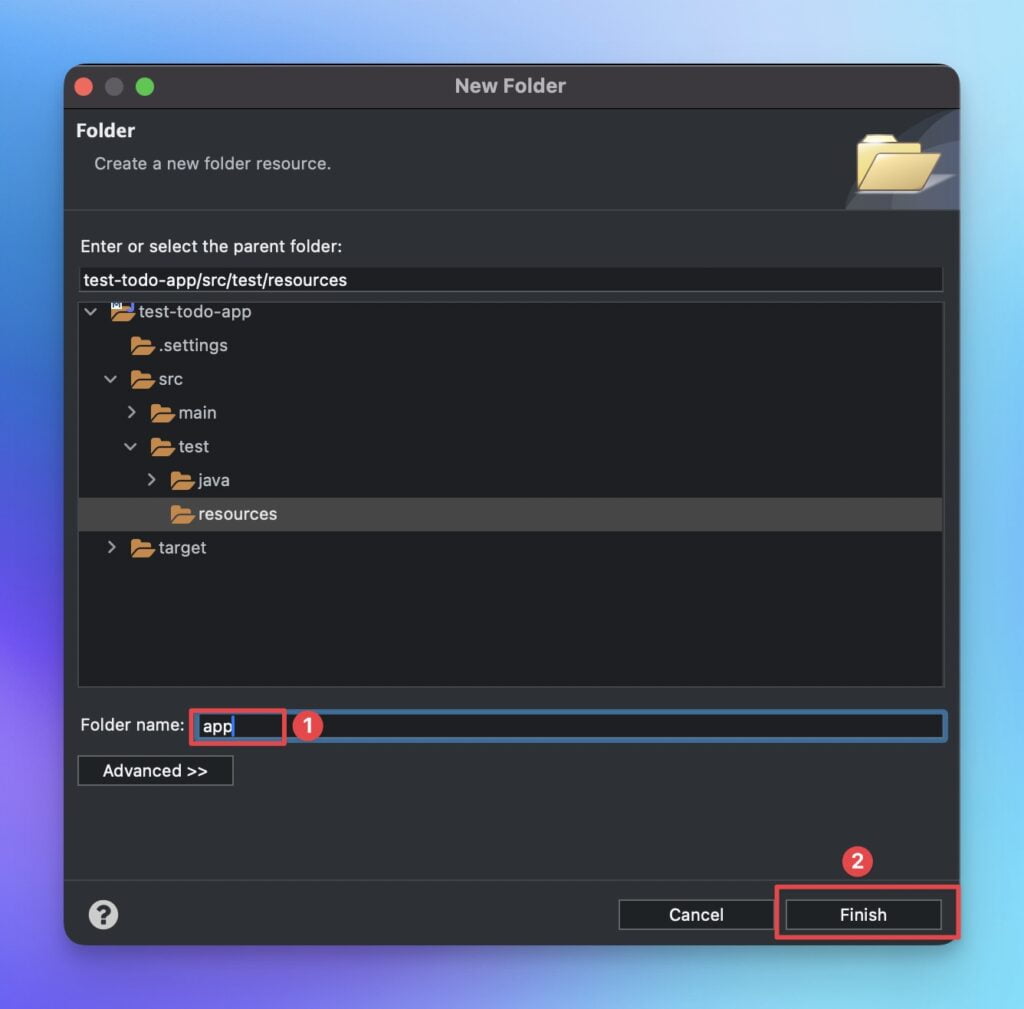Open the Advanced >> options
Image resolution: width=1024 pixels, height=1009 pixels.
pyautogui.click(x=155, y=771)
